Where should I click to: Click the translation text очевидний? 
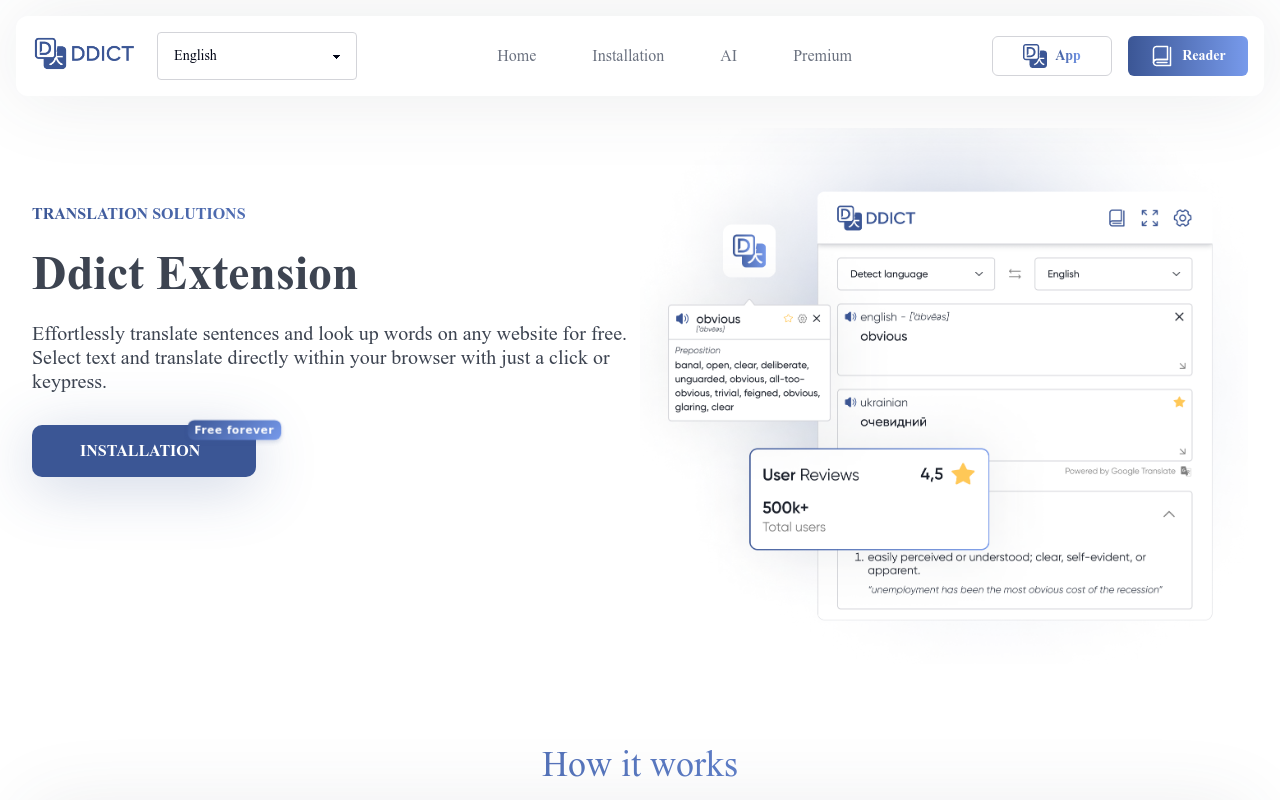[893, 422]
